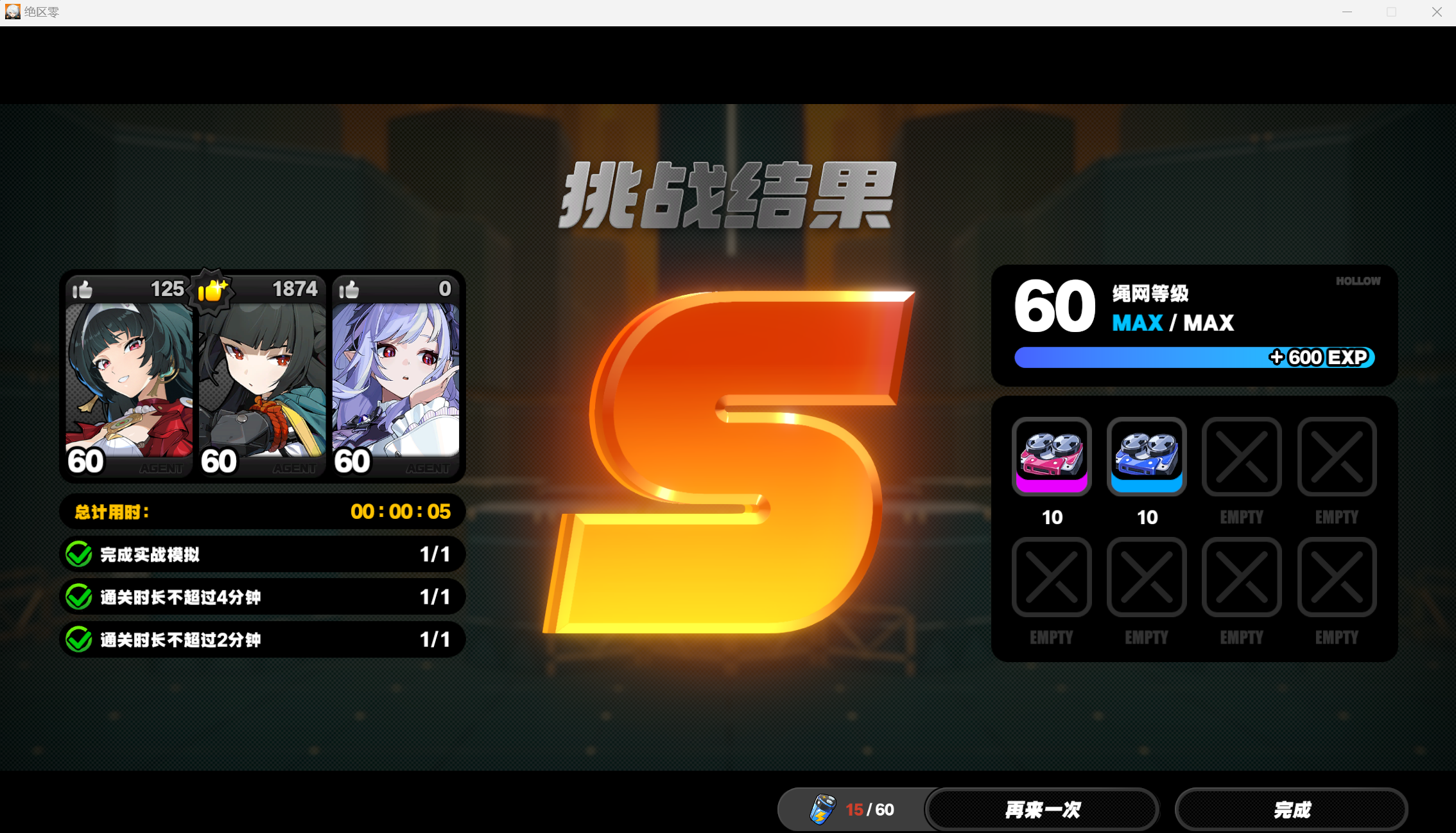Viewport: 1456px width, 833px height.
Task: Open the black-haired agent portrait
Action: tap(262, 379)
